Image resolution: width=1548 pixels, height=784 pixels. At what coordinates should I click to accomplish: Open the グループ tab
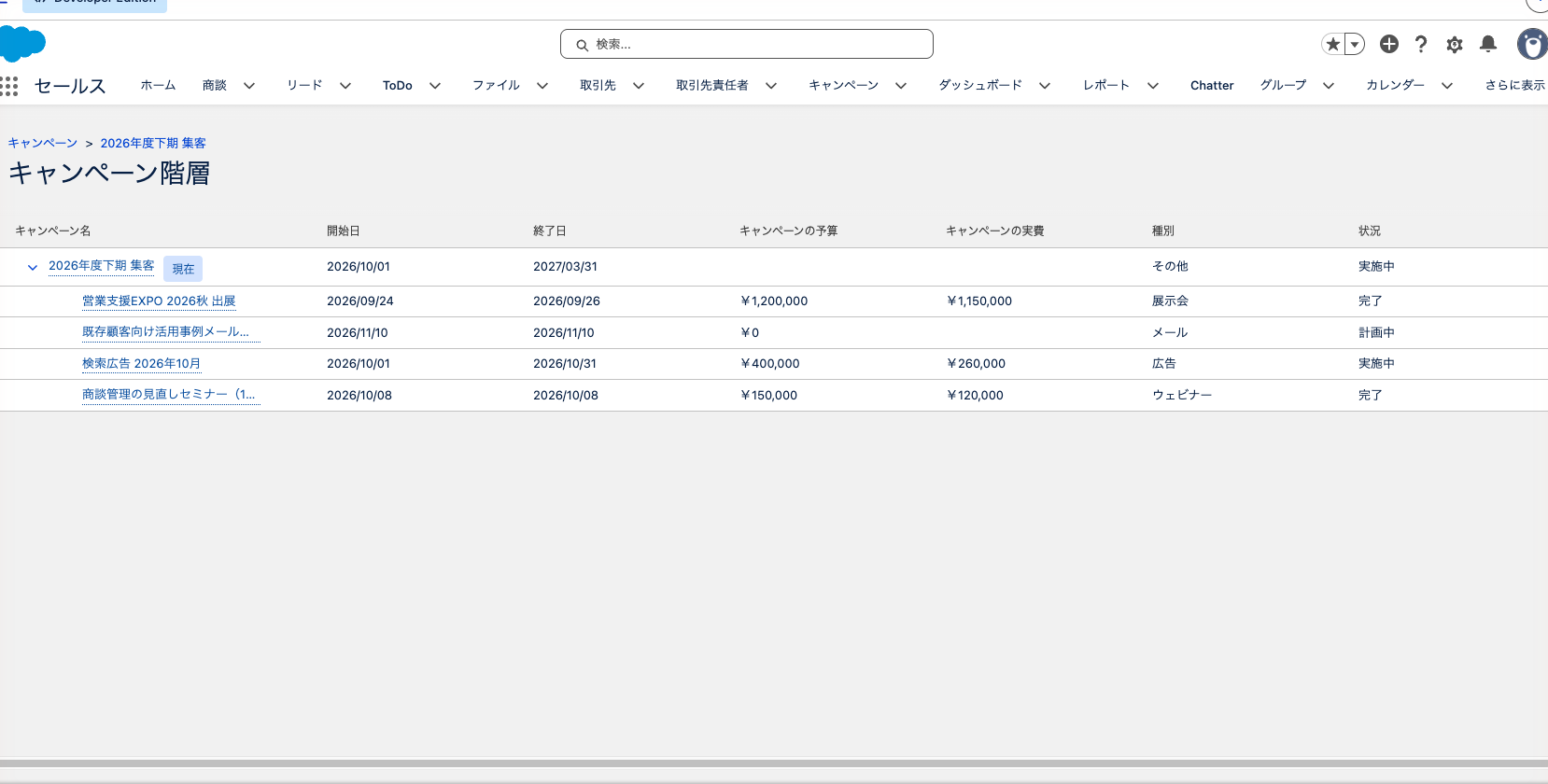click(1284, 85)
